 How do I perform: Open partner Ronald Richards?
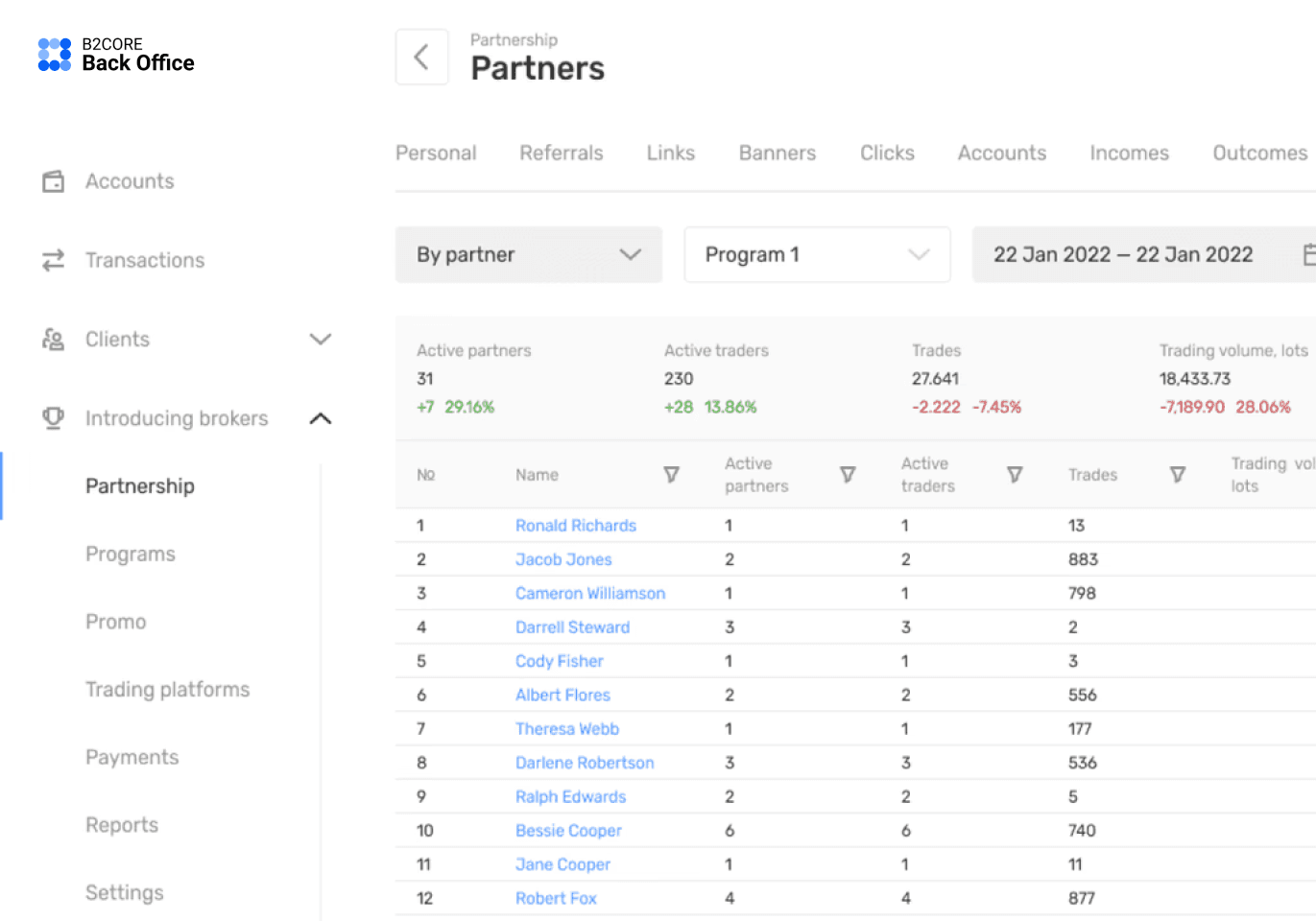[576, 526]
